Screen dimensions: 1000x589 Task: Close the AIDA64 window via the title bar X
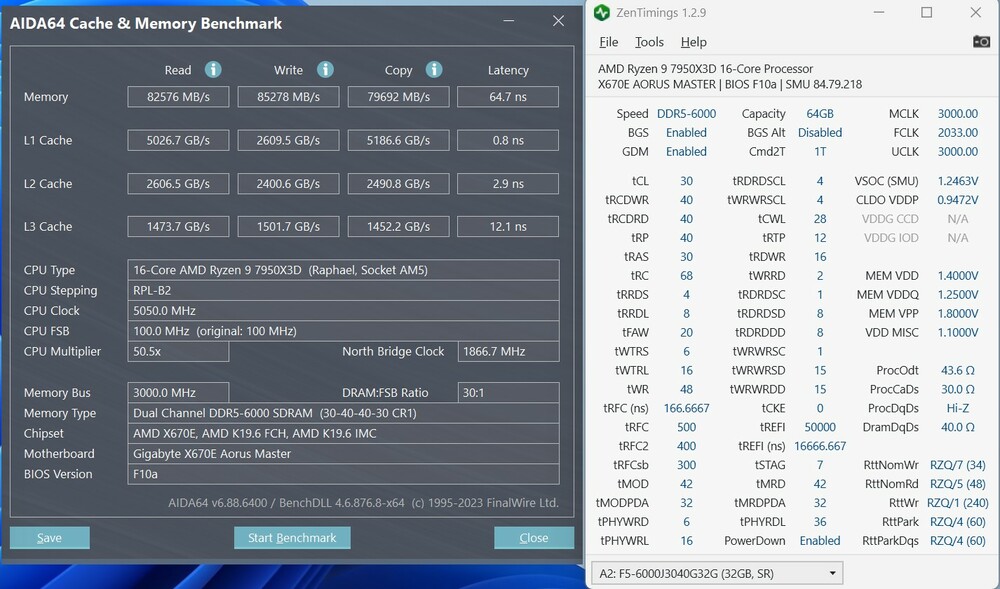pos(558,21)
